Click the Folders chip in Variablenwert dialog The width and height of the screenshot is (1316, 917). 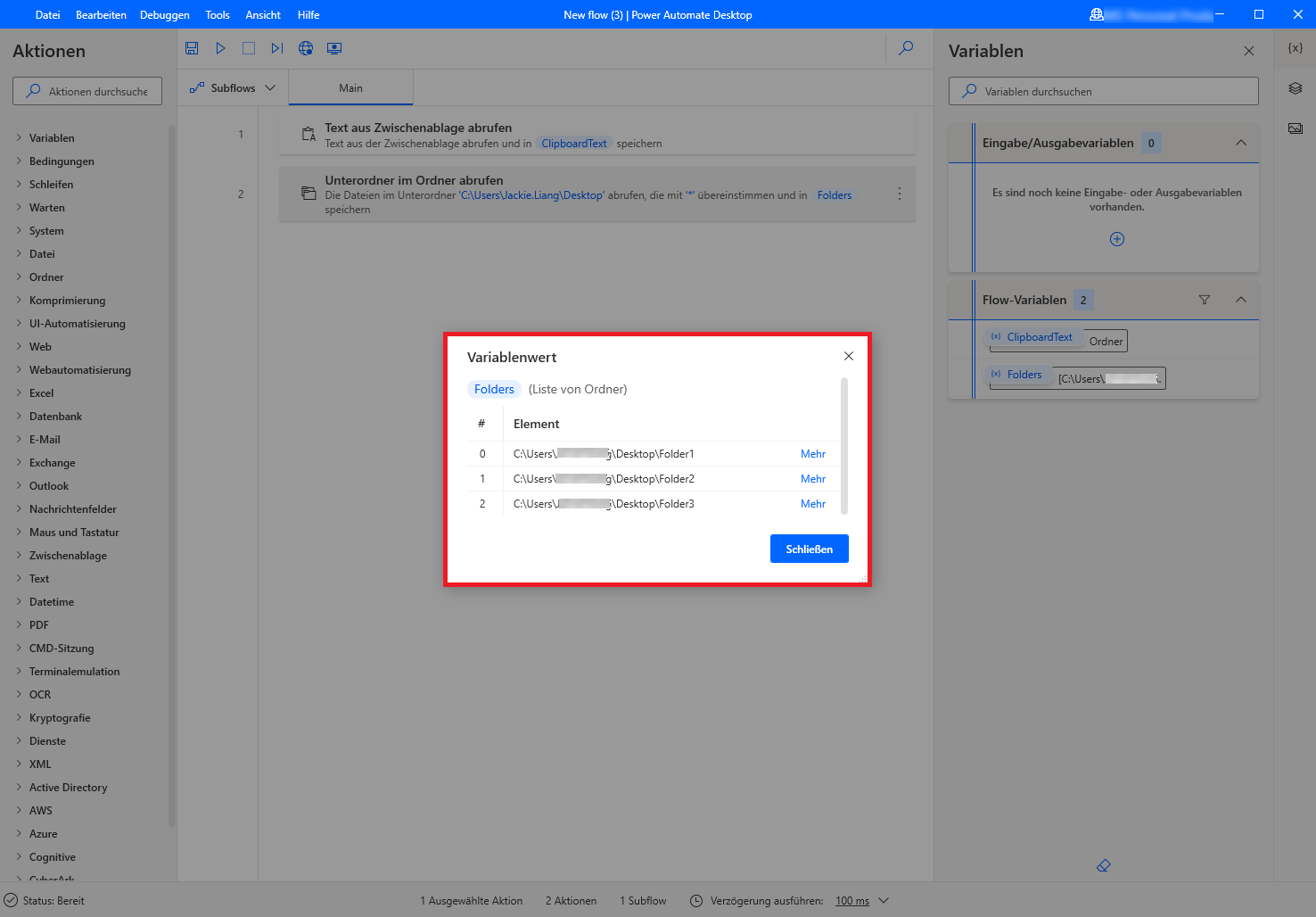494,389
